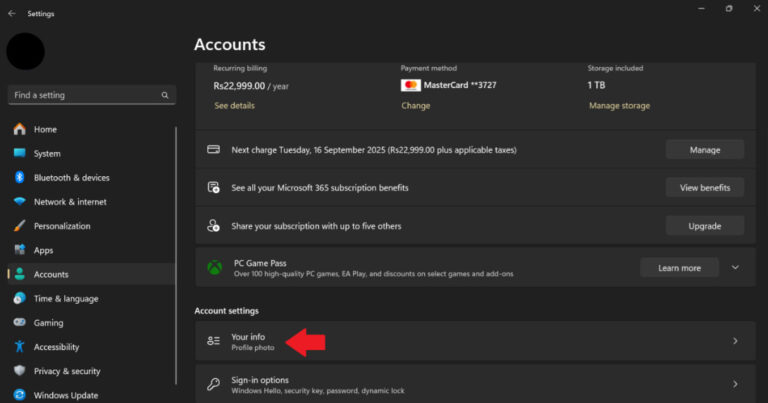Viewport: 768px width, 403px height.
Task: Select Accounts in the sidebar
Action: coord(91,274)
